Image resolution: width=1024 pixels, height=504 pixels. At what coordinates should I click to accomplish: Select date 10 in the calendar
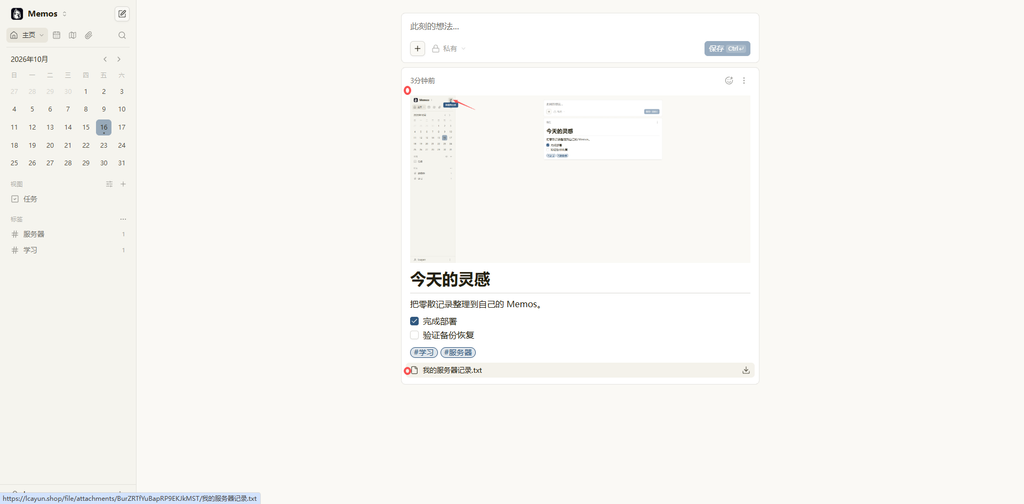[121, 109]
